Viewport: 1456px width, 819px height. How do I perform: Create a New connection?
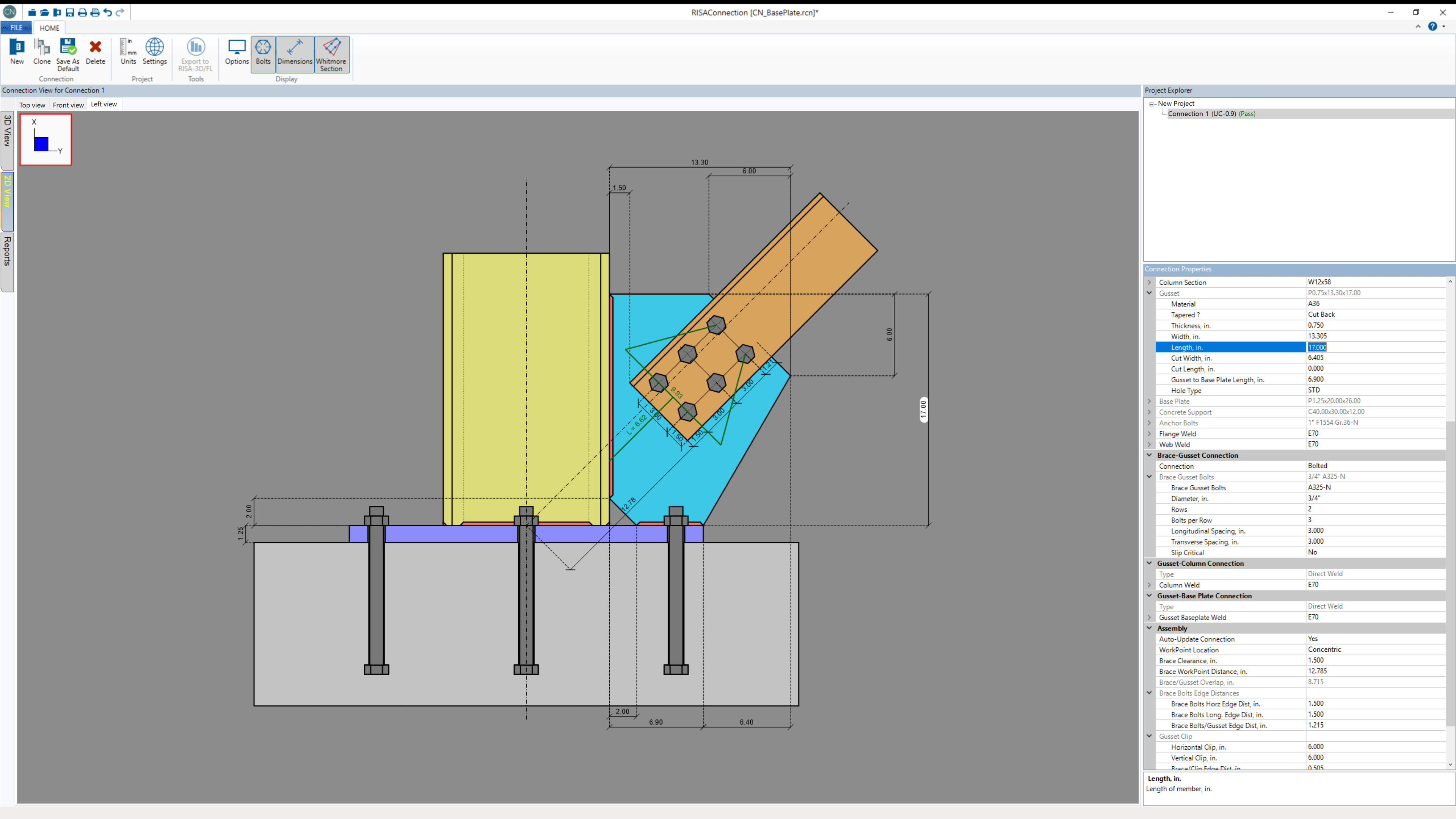[16, 53]
